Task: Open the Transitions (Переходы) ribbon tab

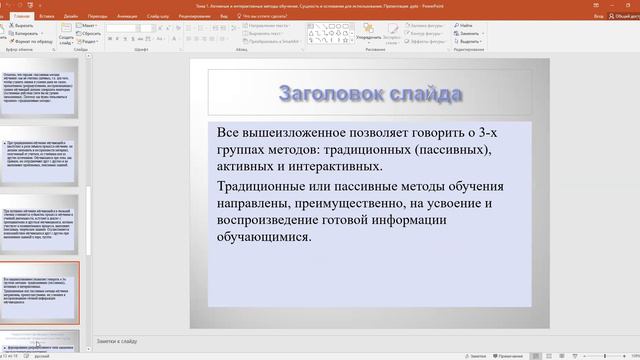Action: pos(98,16)
